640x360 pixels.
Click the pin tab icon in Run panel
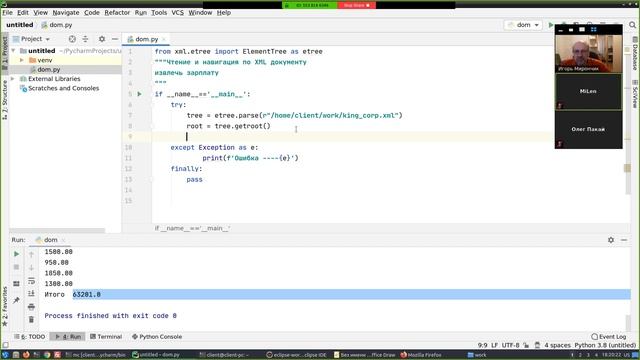click(16, 300)
